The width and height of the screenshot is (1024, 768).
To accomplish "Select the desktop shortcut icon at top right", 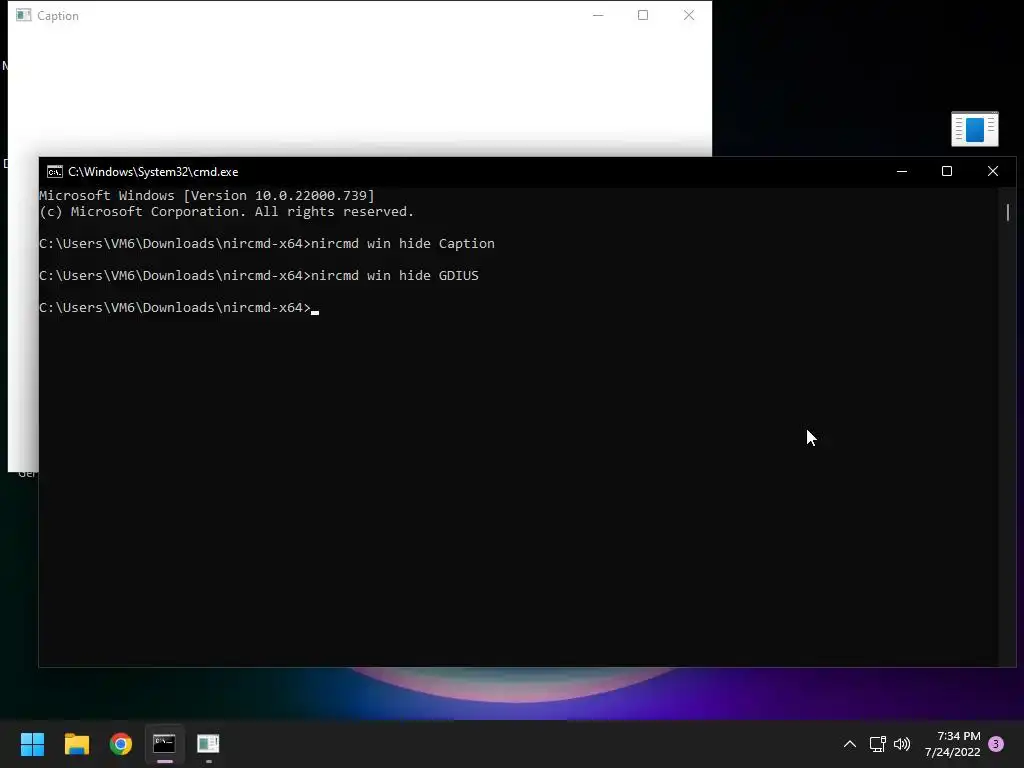I will (974, 129).
